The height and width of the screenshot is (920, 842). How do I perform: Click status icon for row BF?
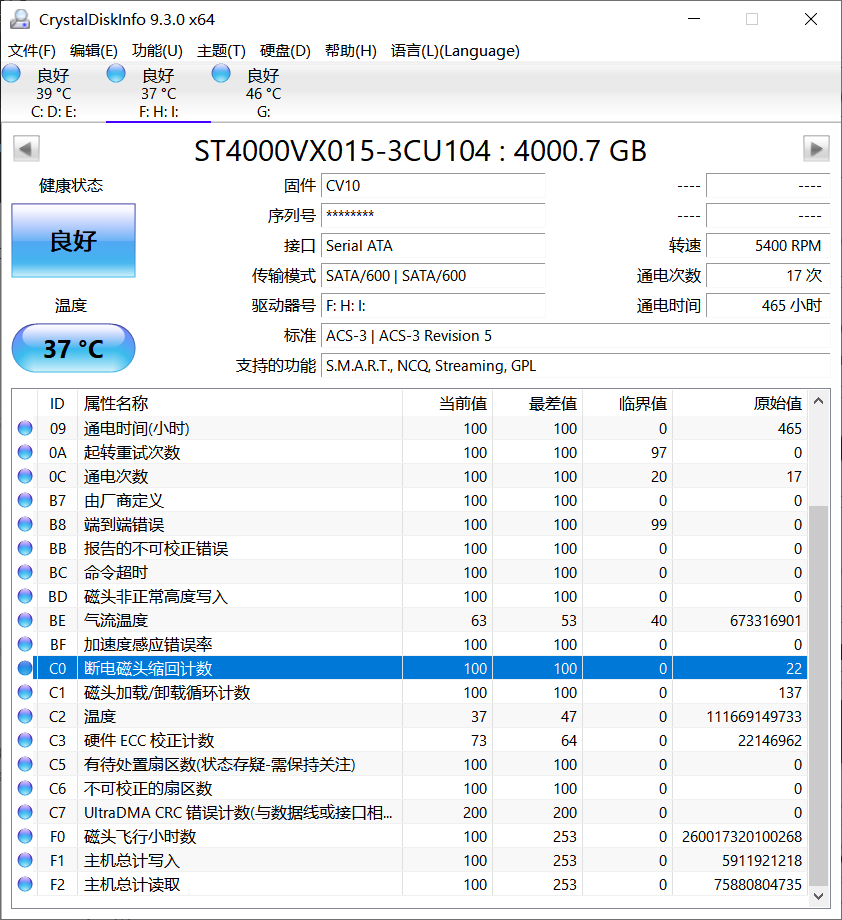click(25, 644)
